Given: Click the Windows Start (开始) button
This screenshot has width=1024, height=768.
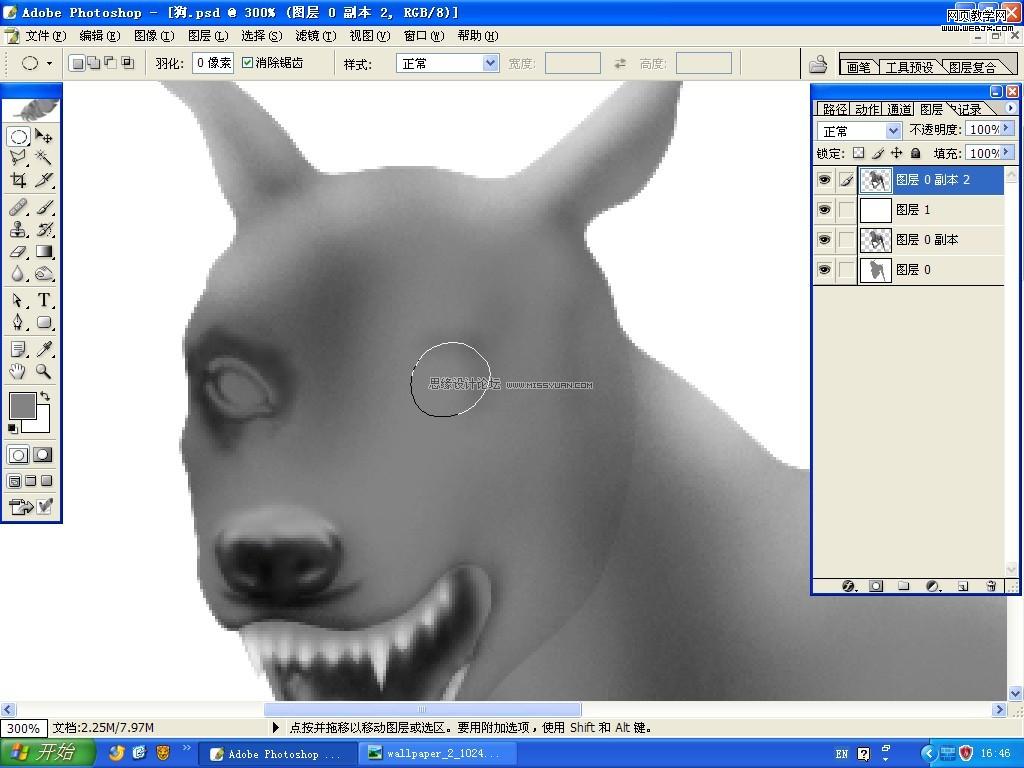Looking at the screenshot, I should point(47,753).
